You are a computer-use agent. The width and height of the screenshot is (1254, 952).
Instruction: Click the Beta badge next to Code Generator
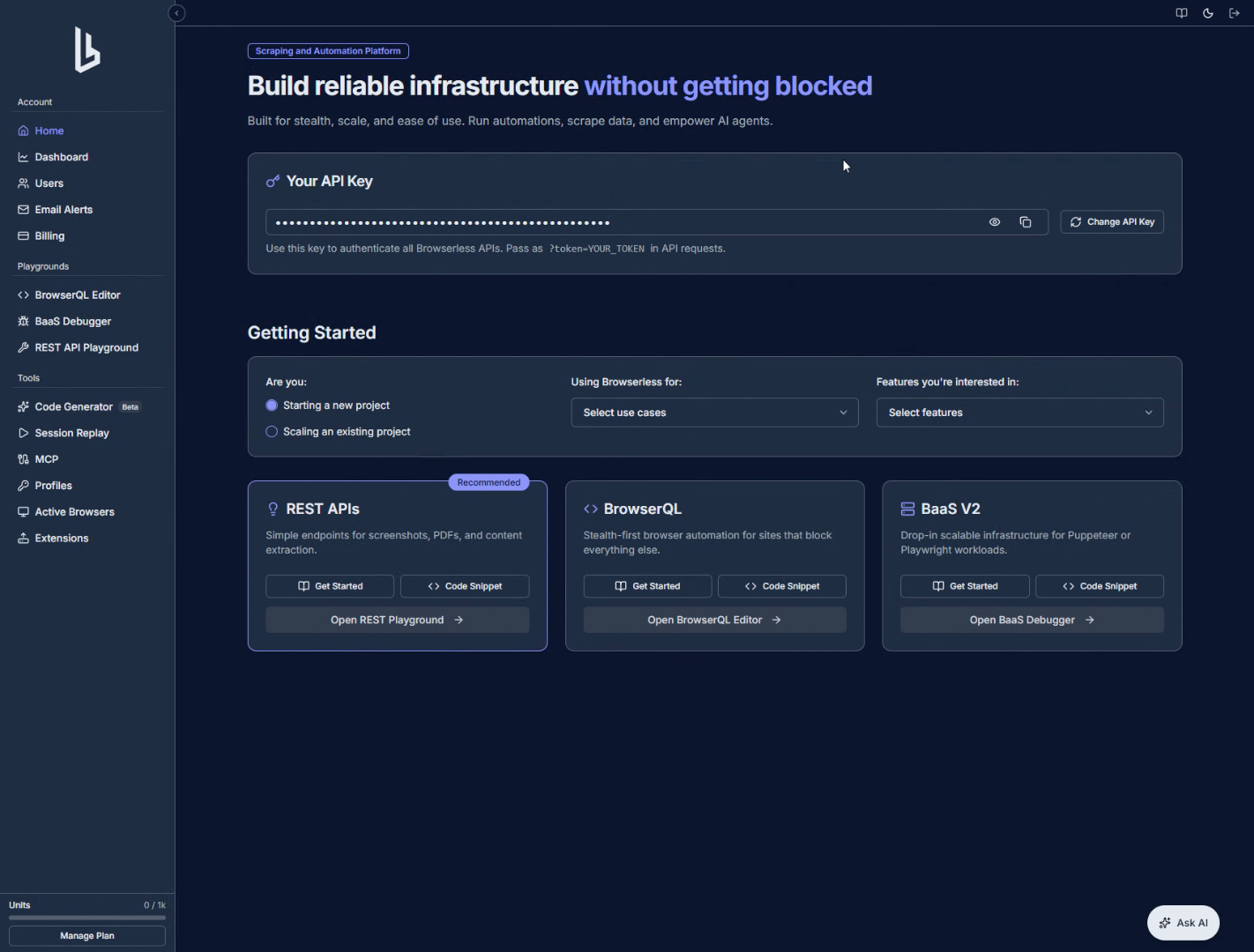click(x=131, y=407)
